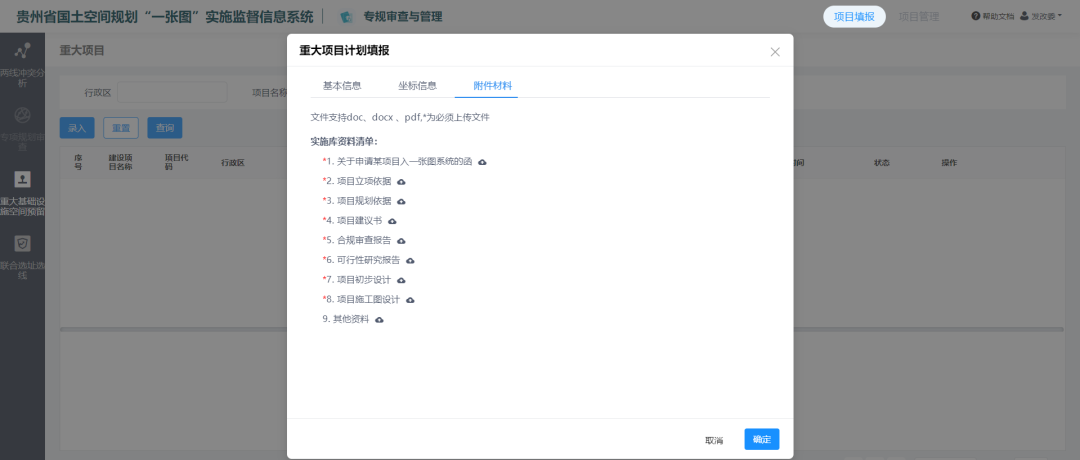1080x460 pixels.
Task: Expand the 发改委 user dropdown
Action: click(1038, 17)
